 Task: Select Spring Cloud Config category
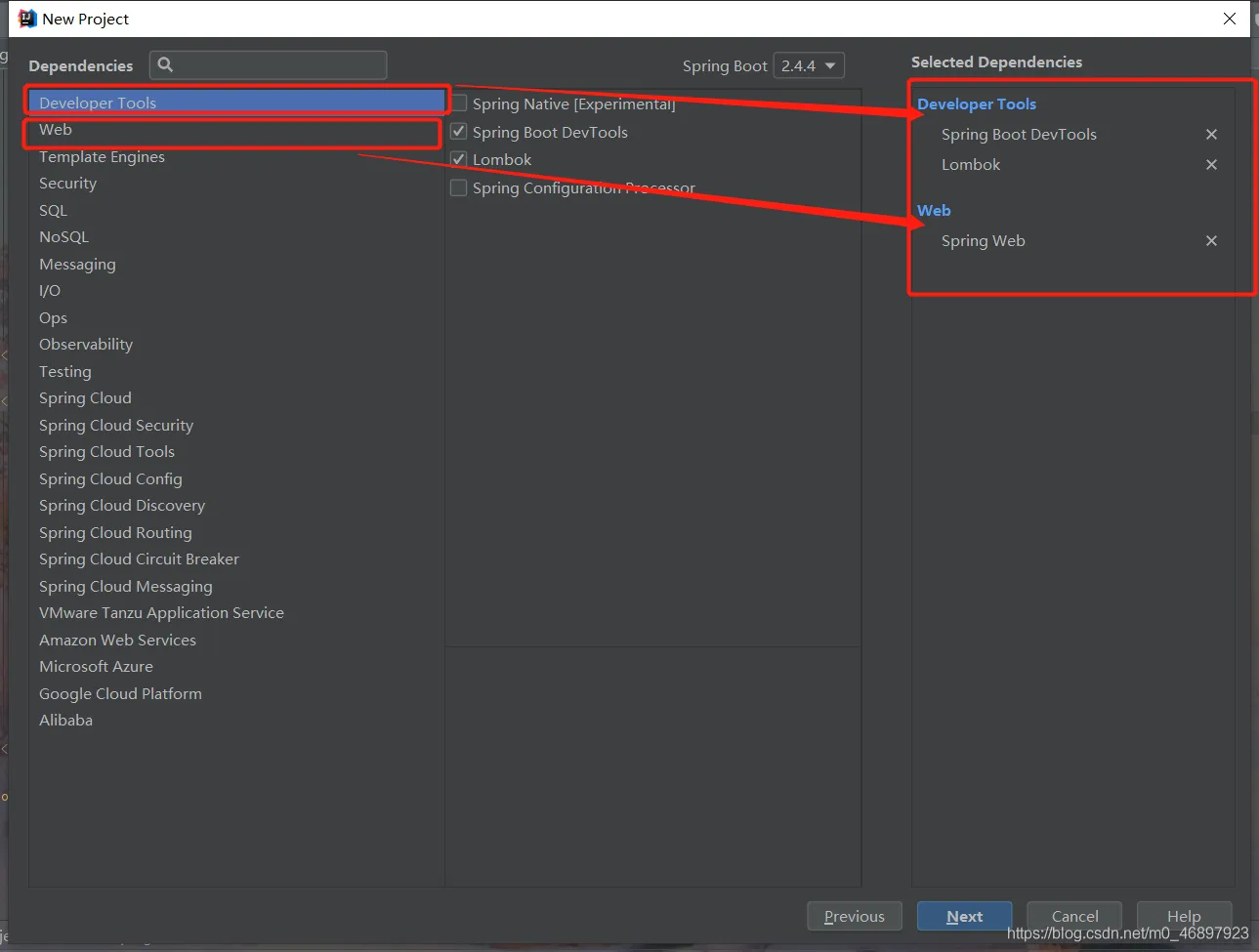coord(236,478)
